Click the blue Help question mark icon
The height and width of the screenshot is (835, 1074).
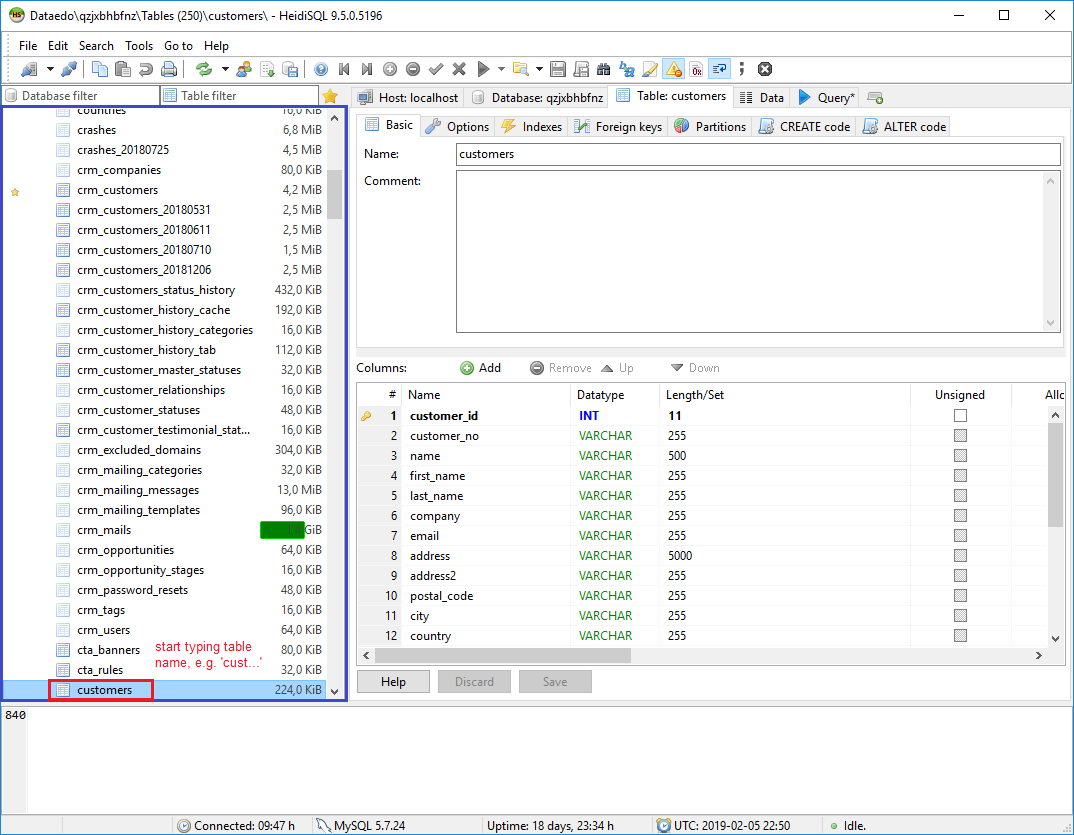[x=321, y=69]
